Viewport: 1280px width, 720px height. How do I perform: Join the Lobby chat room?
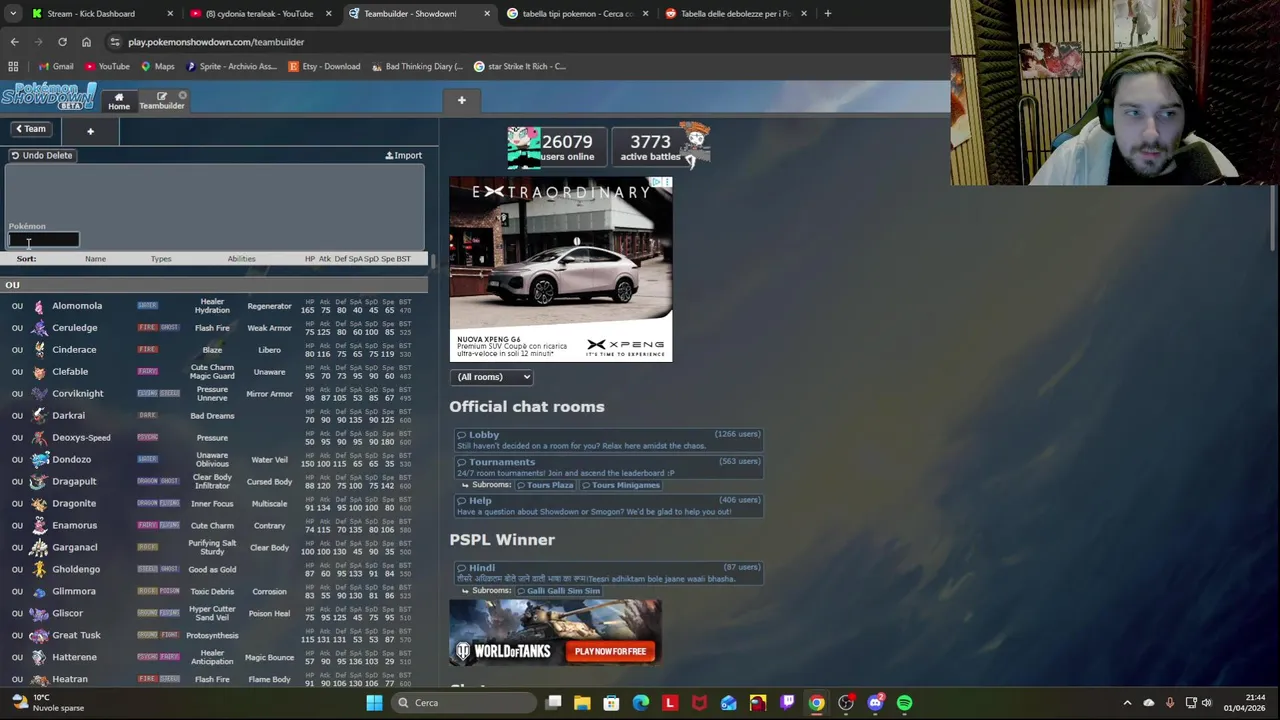click(608, 440)
